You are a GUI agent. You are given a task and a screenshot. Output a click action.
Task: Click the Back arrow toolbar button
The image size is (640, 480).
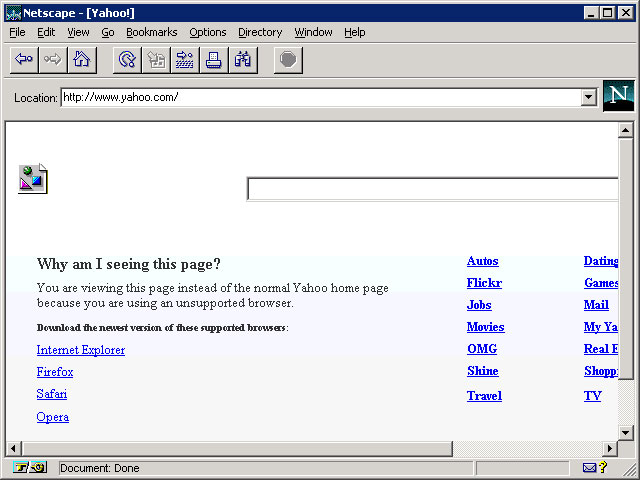[24, 60]
